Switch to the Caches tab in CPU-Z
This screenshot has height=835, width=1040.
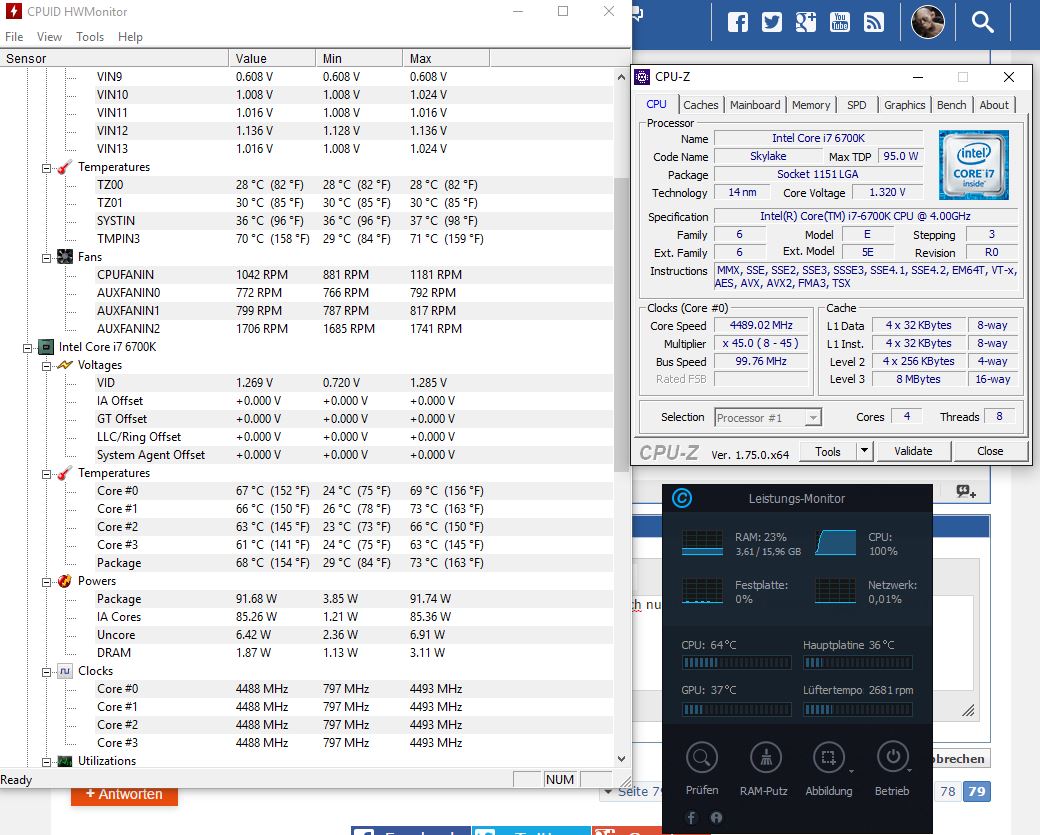700,105
